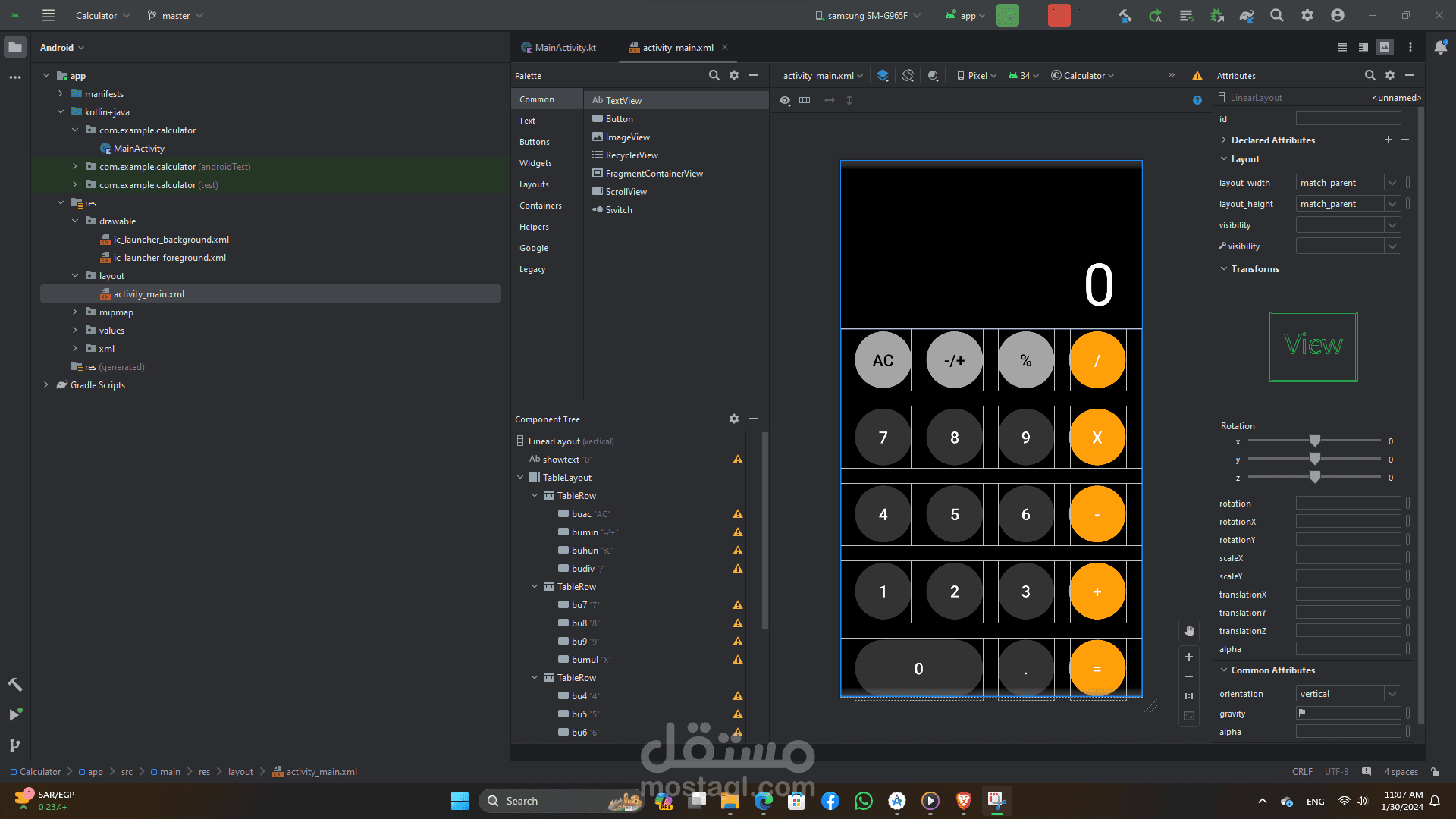Open the Run tool window icon
The width and height of the screenshot is (1456, 819).
coord(15,714)
